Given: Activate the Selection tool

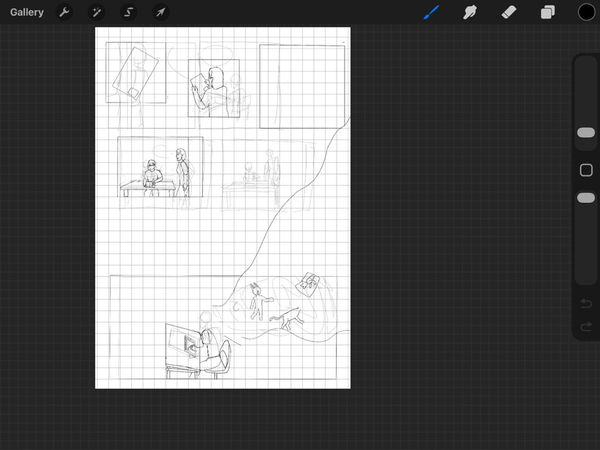Looking at the screenshot, I should [x=129, y=12].
